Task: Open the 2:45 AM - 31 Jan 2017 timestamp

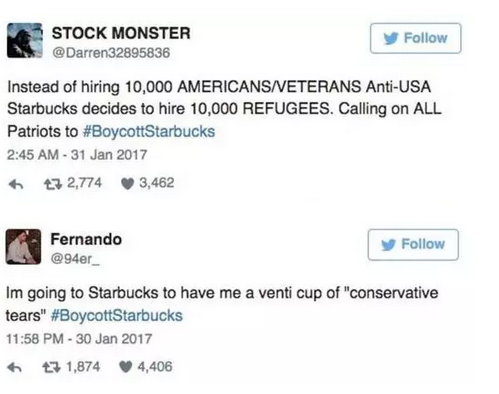Action: 77,155
